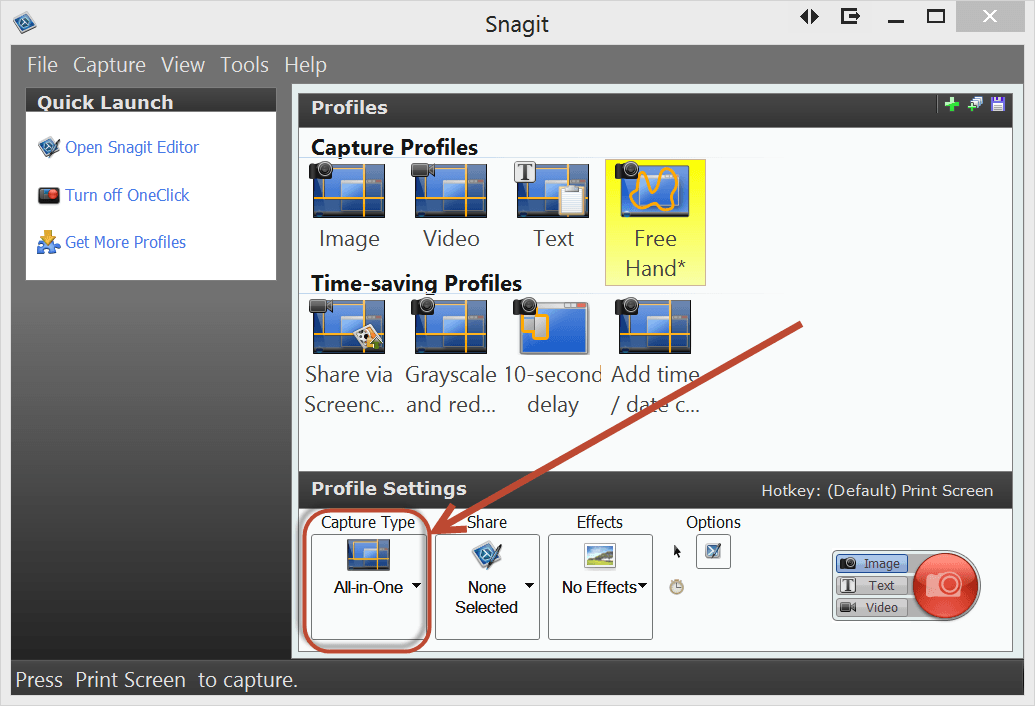
Task: Toggle the include cursor option
Action: (677, 552)
